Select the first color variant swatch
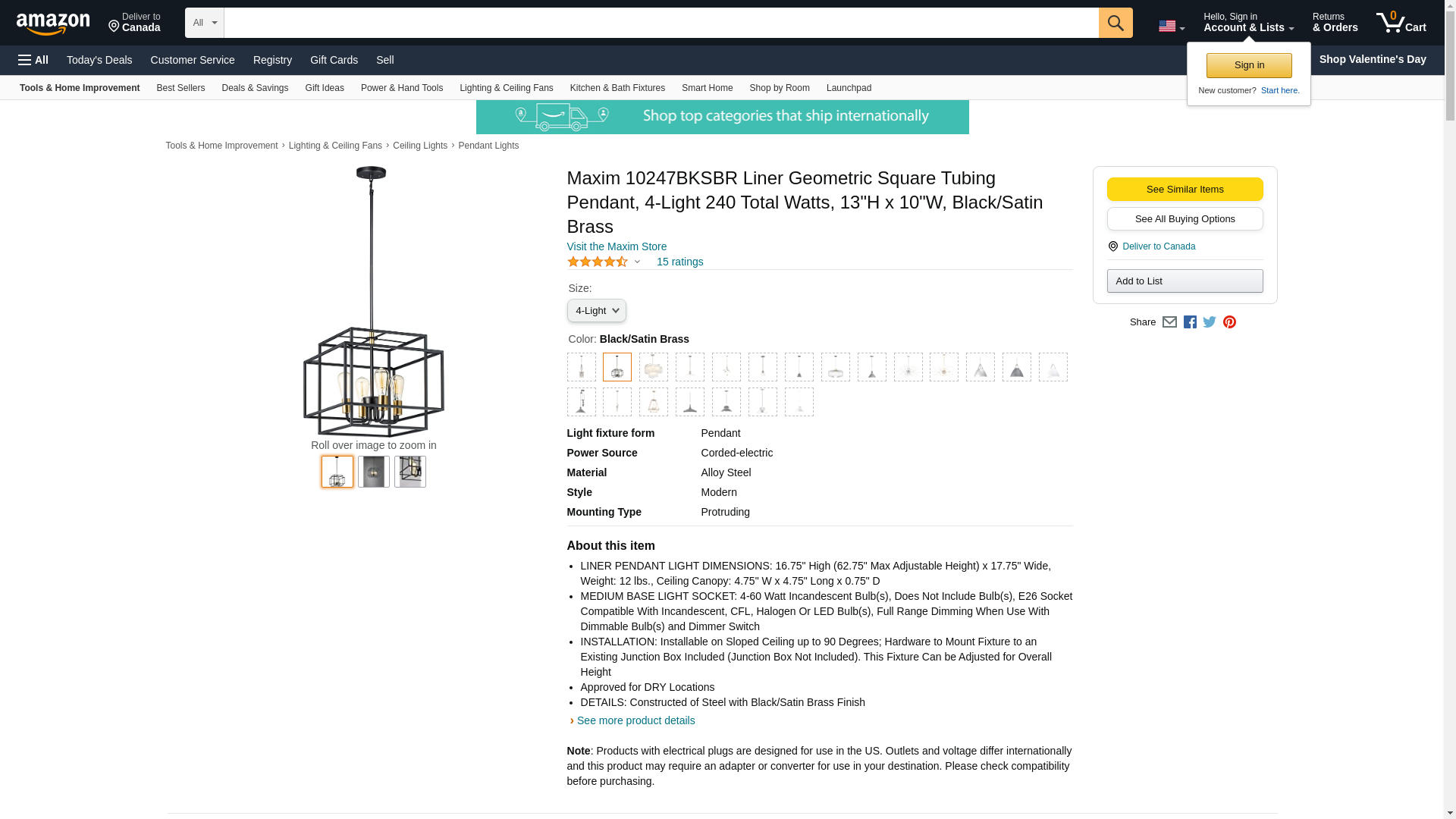Screen dimensions: 1456x819 click(582, 367)
